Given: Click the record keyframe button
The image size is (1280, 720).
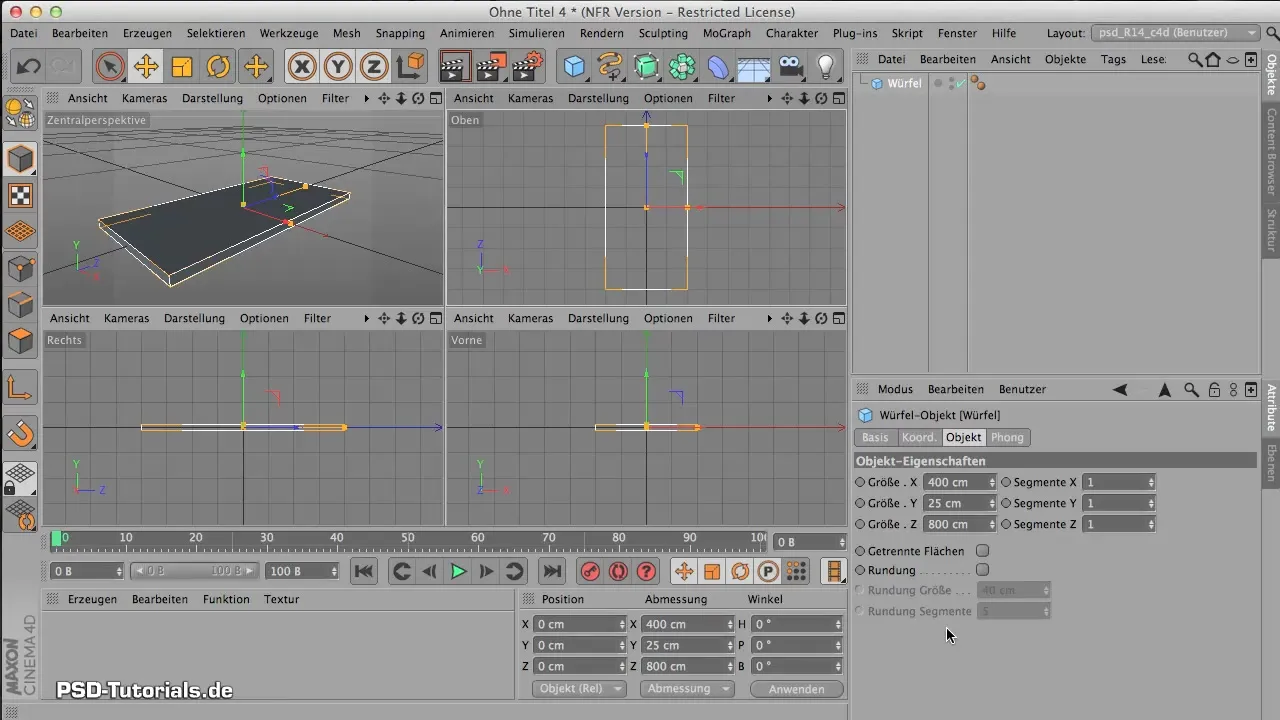Looking at the screenshot, I should [x=590, y=571].
